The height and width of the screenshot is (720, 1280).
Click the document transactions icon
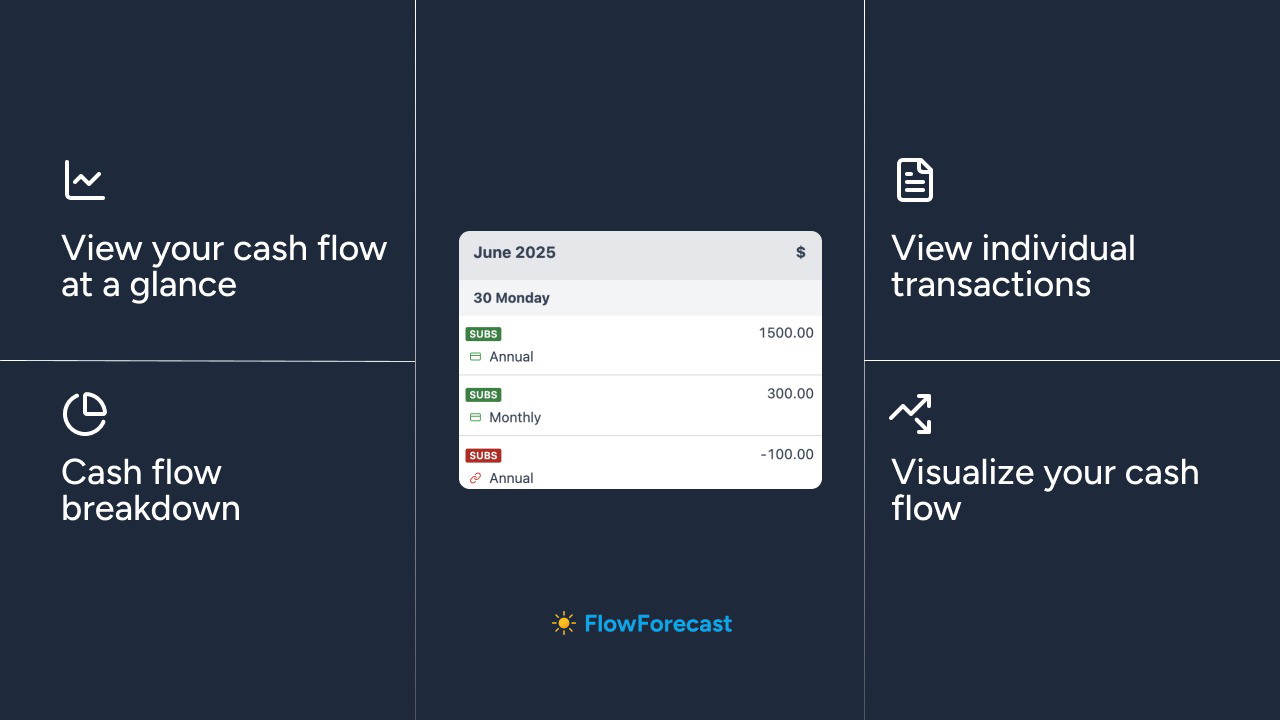pos(914,180)
